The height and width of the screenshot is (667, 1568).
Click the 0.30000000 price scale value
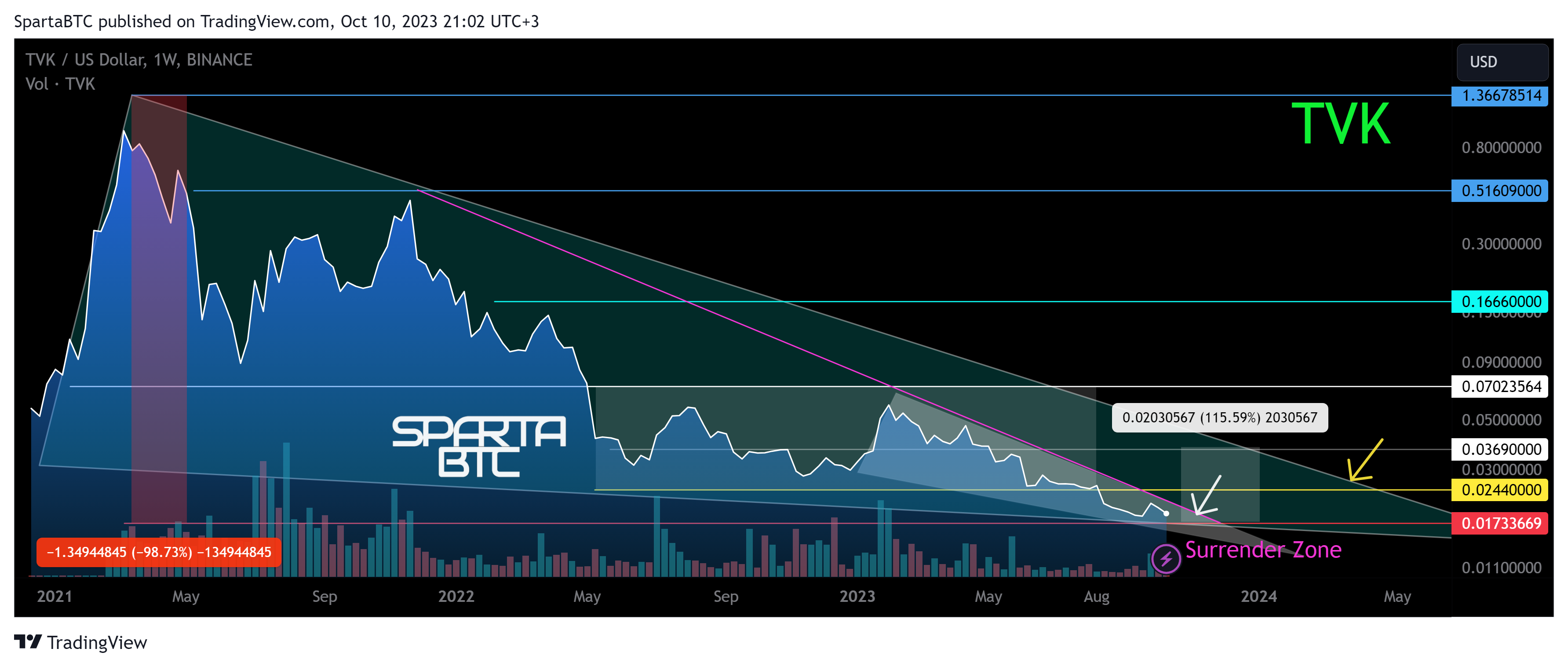coord(1501,244)
